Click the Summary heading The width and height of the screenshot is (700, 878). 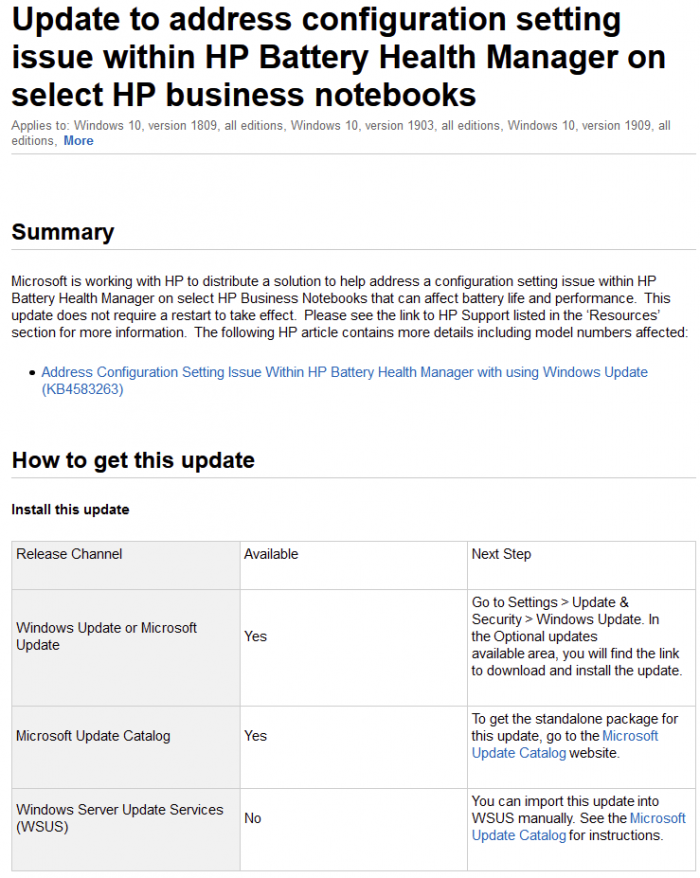coord(63,232)
